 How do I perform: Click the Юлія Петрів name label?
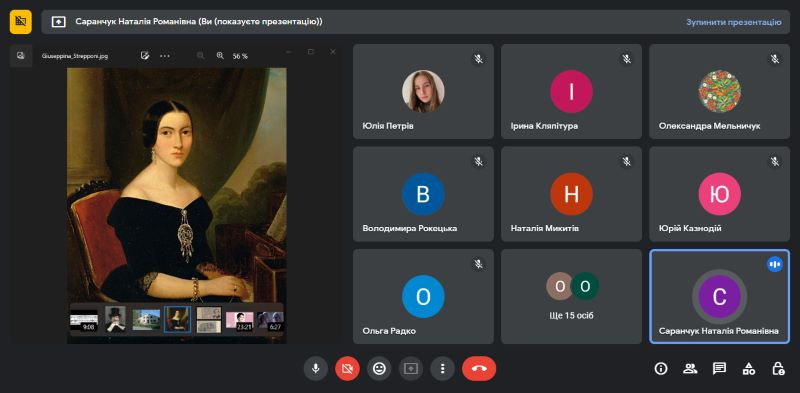(388, 126)
